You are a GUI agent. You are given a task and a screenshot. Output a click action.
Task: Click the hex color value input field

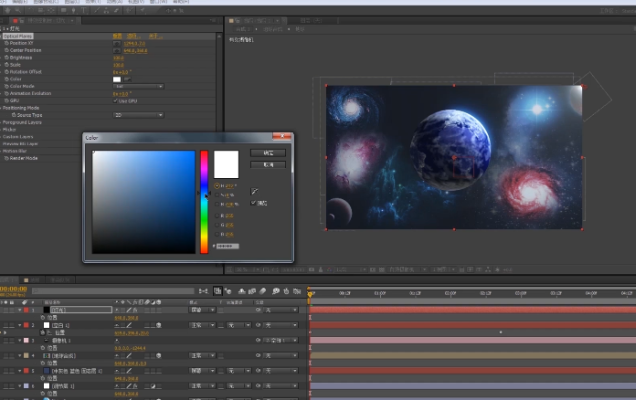coord(228,245)
